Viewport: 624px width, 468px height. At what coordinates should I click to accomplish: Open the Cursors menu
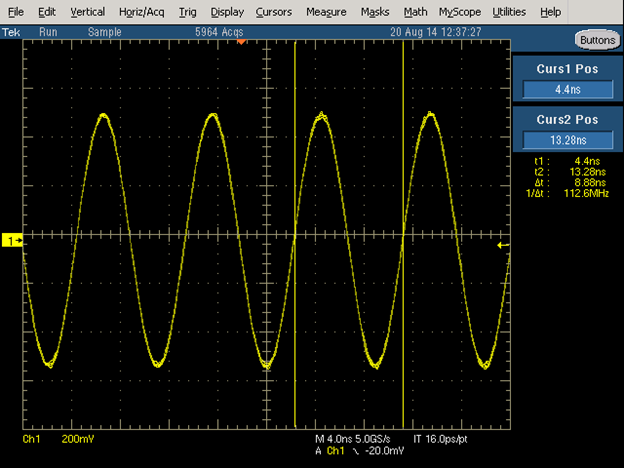pyautogui.click(x=274, y=12)
